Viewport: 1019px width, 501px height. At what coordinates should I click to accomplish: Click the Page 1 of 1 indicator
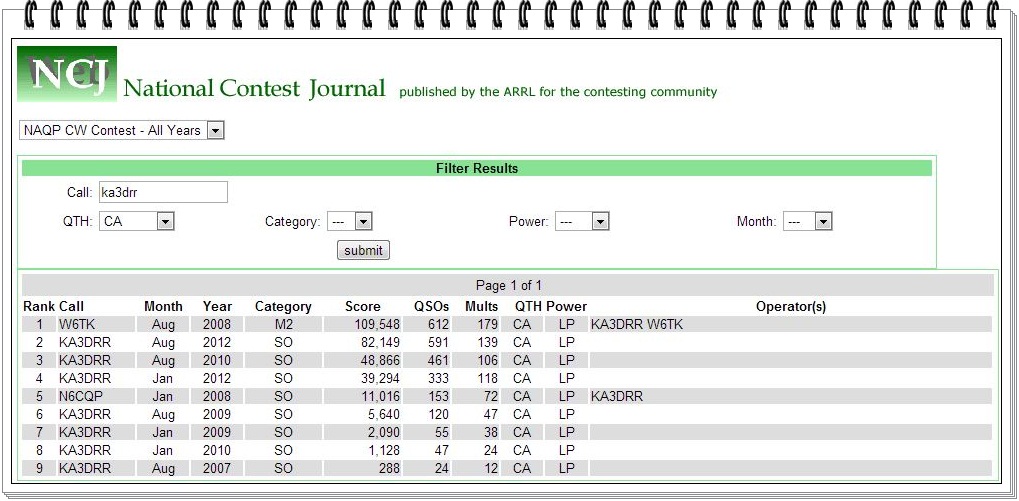coord(508,285)
